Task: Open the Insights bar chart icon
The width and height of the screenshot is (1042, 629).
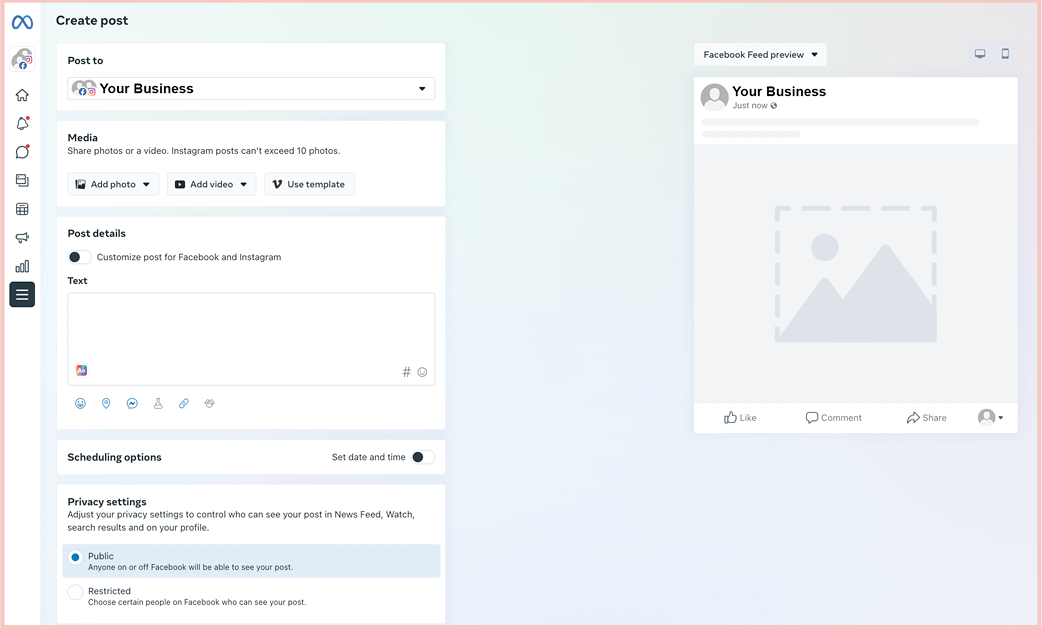Action: coord(22,266)
